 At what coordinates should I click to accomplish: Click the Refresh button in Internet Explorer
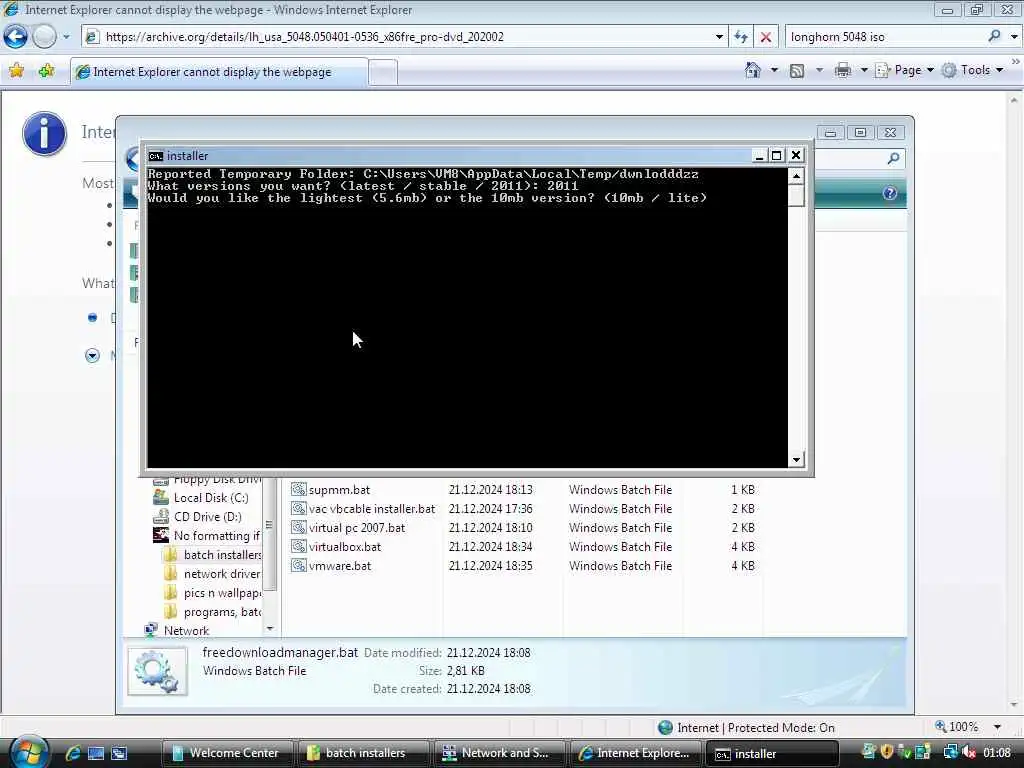(741, 37)
